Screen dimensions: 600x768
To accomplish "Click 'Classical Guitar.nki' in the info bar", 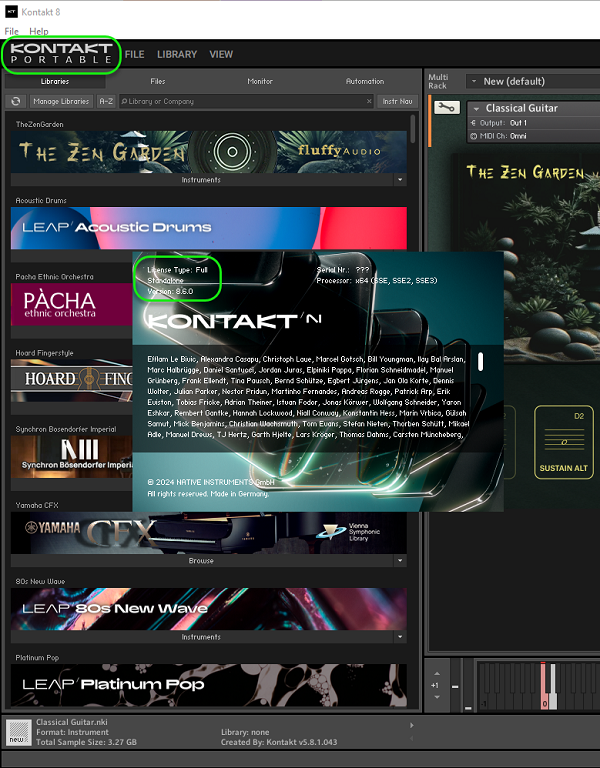I will coord(72,722).
